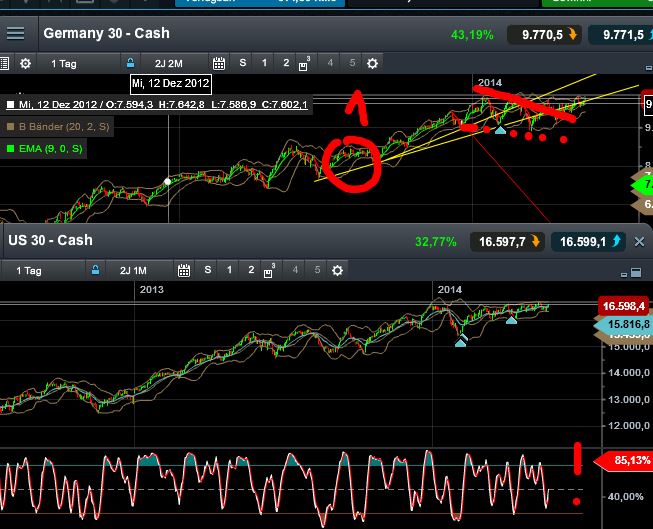The width and height of the screenshot is (653, 529).
Task: Open the '1 Tag' timeframe dropdown for Germany 30
Action: [x=66, y=63]
